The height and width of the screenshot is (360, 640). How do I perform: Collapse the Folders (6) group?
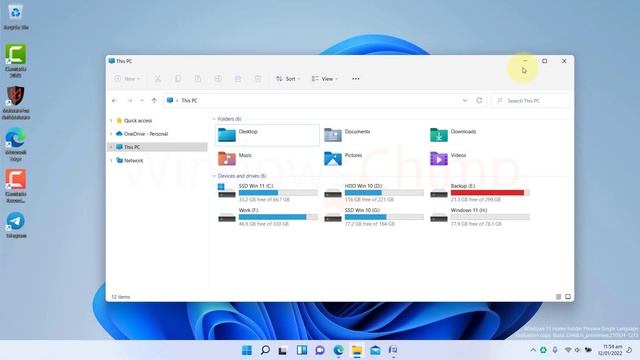214,119
